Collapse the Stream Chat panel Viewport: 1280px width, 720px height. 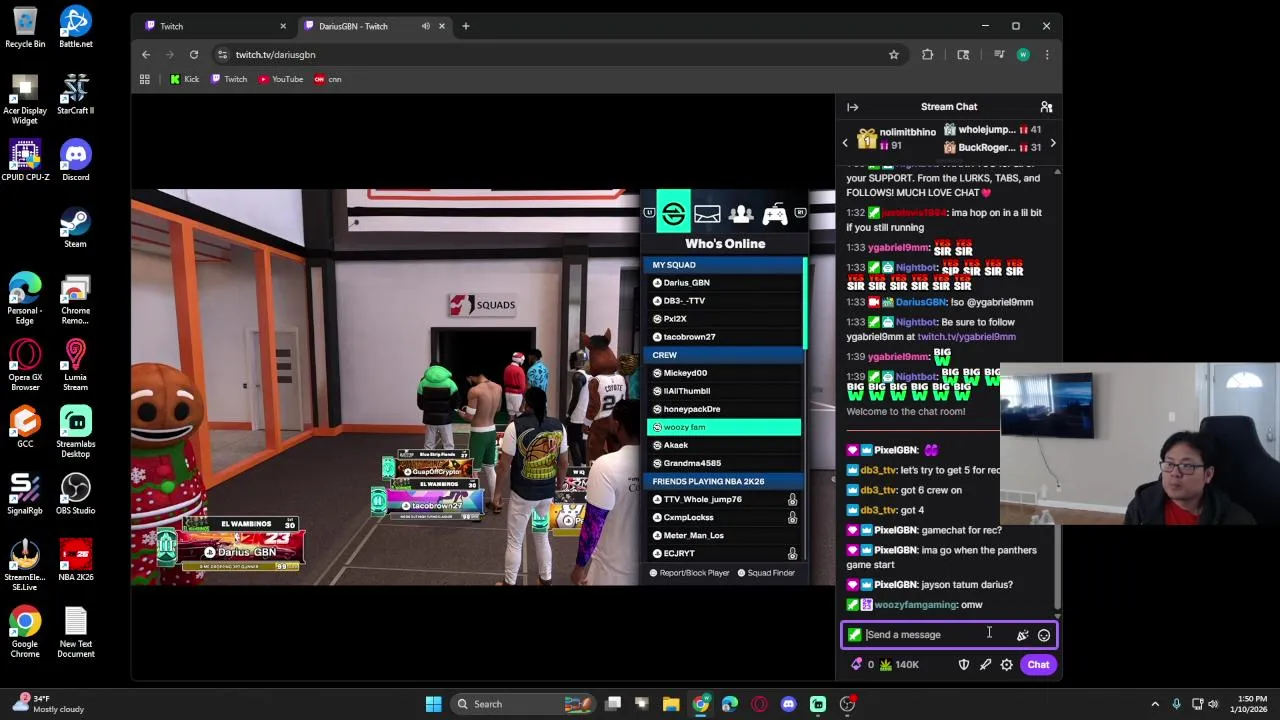[x=852, y=107]
